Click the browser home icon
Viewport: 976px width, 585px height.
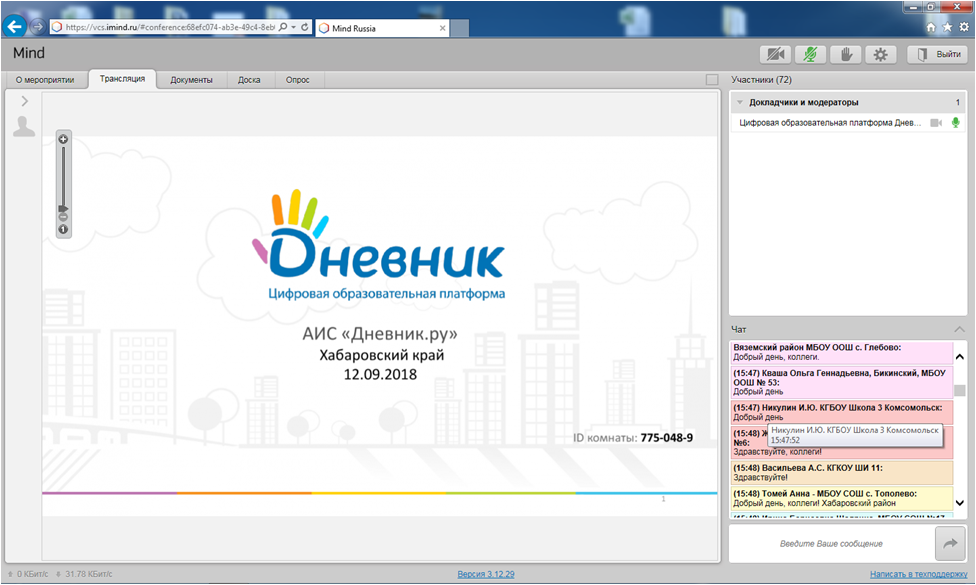[931, 27]
